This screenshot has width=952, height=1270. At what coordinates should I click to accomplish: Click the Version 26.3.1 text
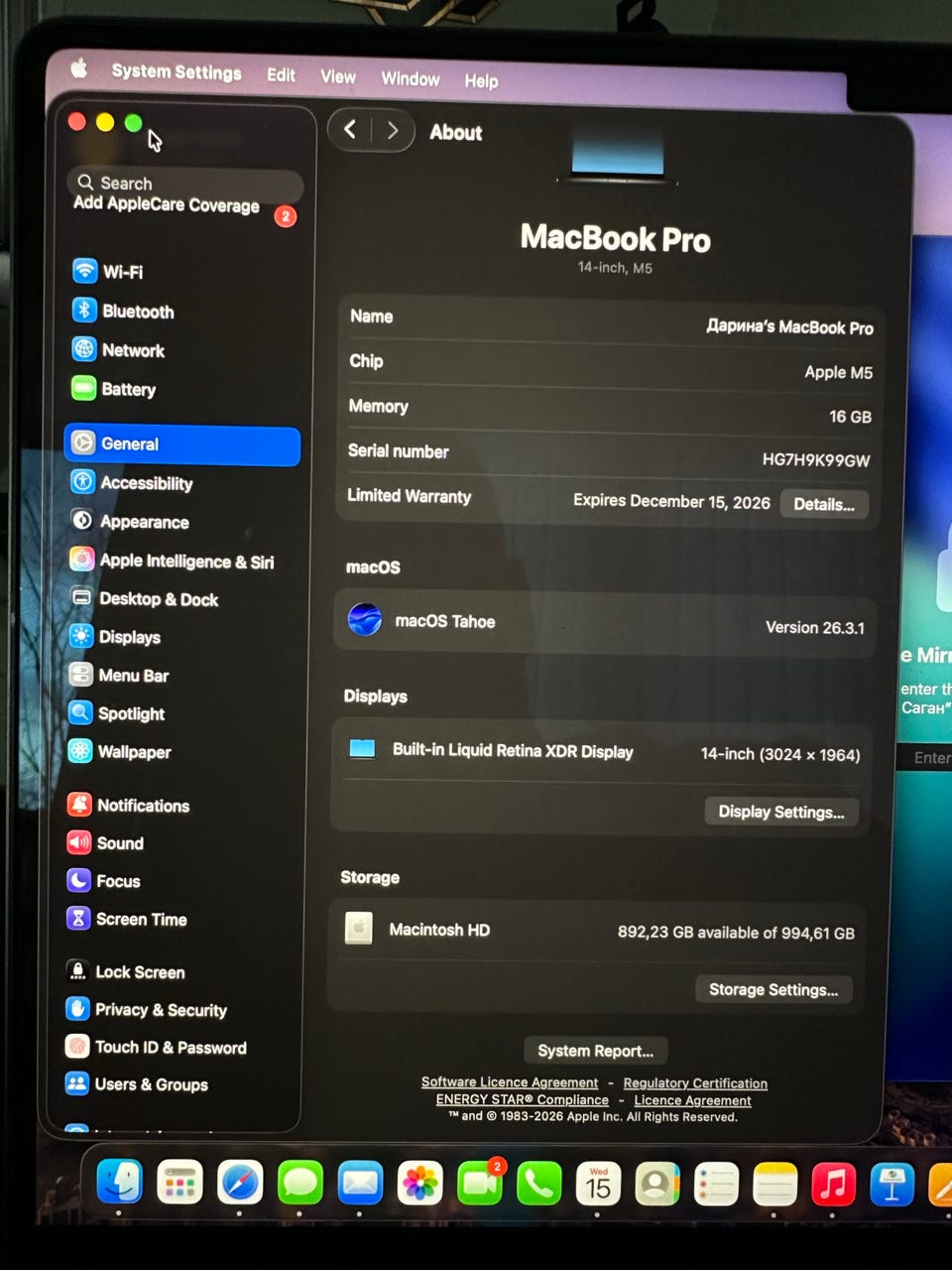pos(815,627)
